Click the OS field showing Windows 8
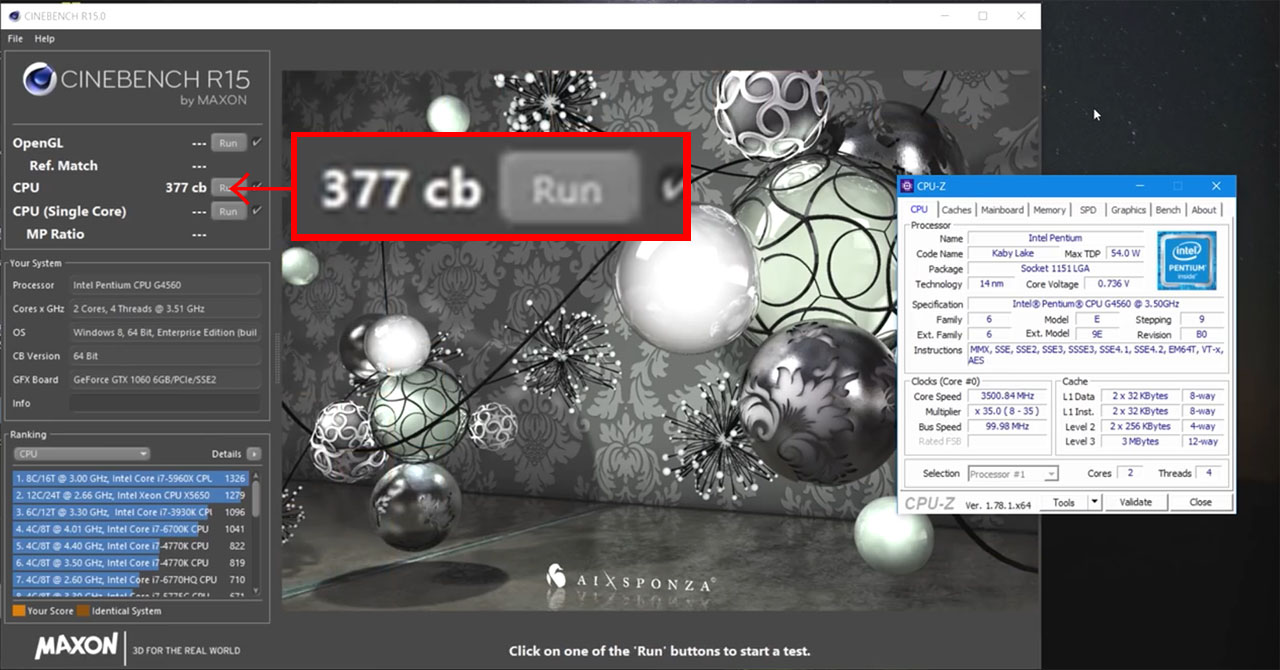This screenshot has width=1280, height=670. pos(164,332)
